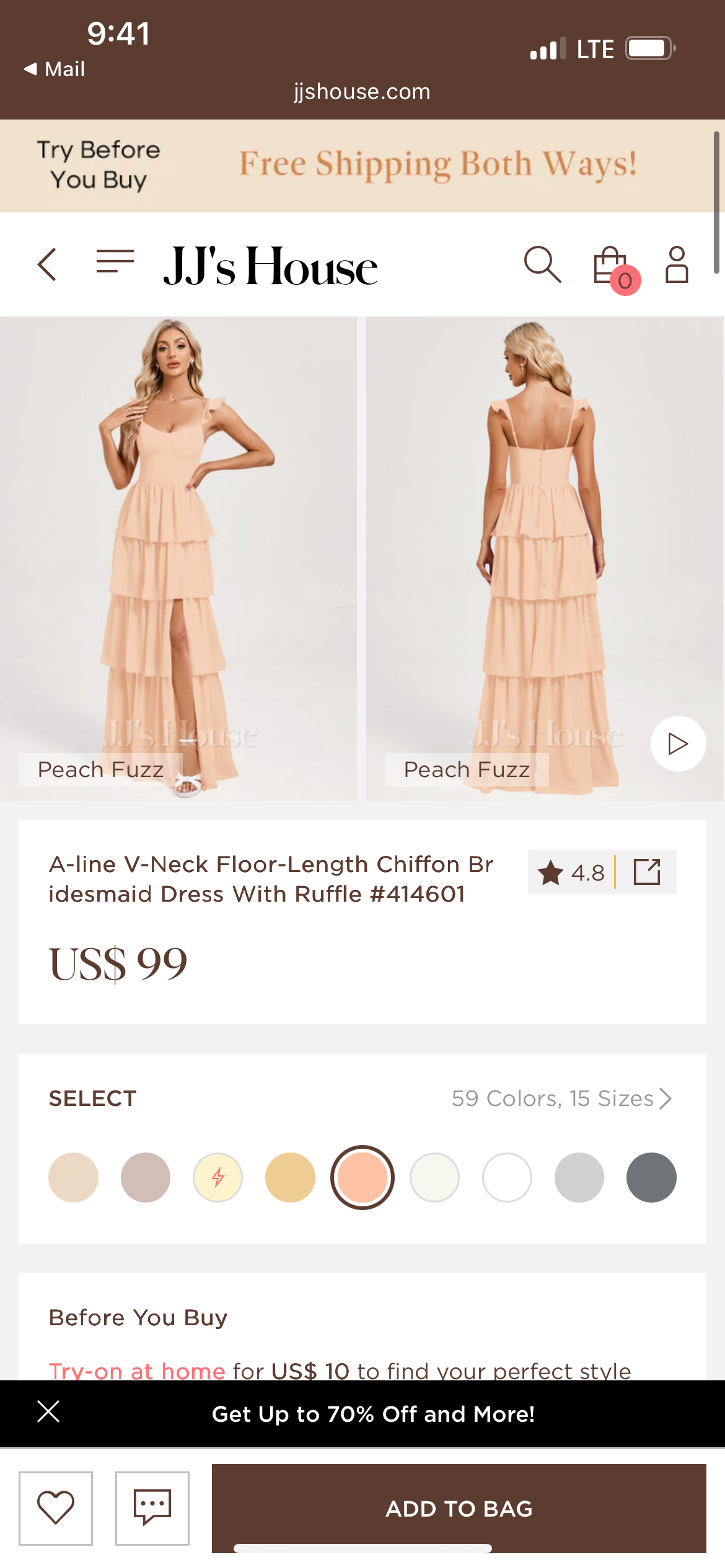View the front dress photo
The width and height of the screenshot is (725, 1568).
pyautogui.click(x=178, y=557)
